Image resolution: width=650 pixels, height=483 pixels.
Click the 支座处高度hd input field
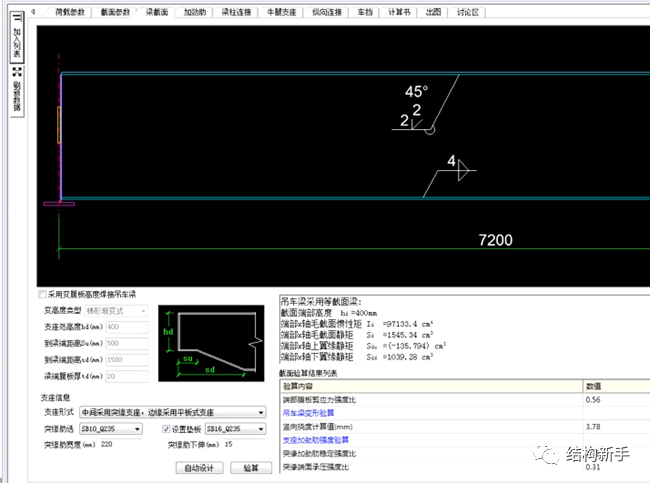click(127, 327)
